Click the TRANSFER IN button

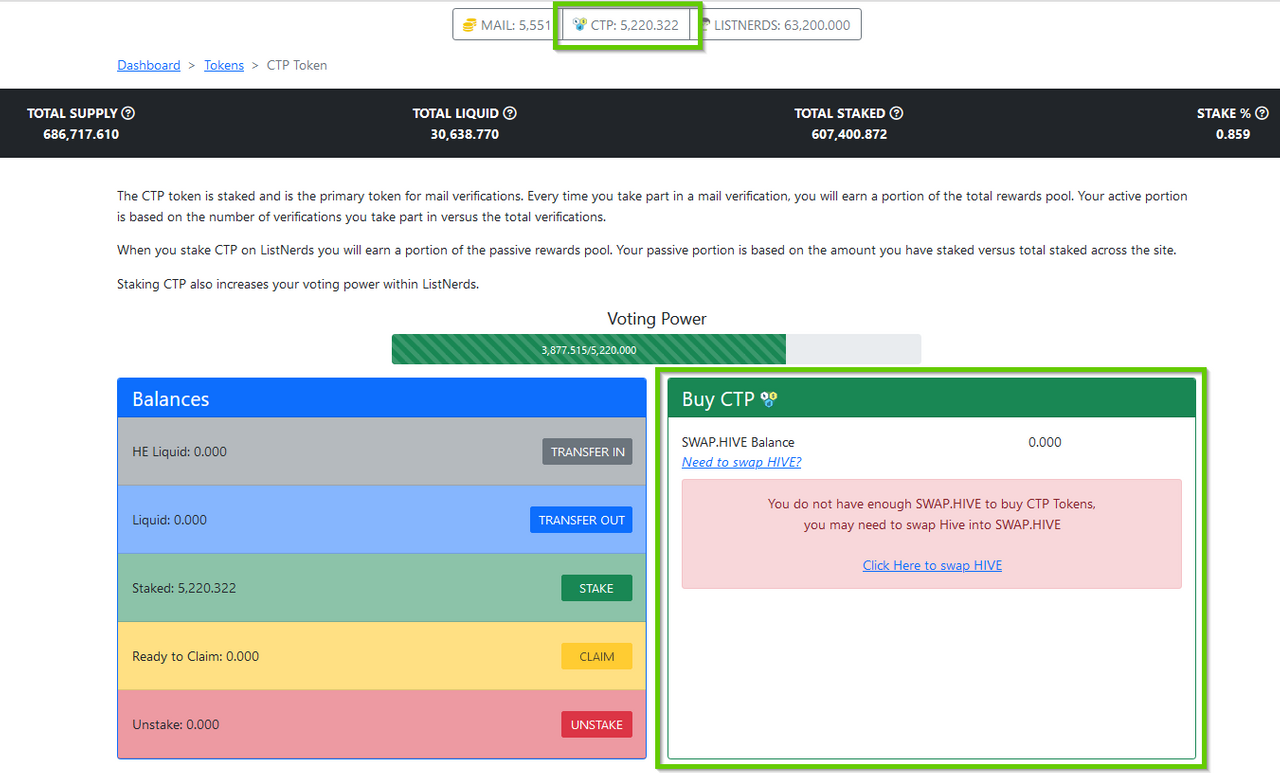588,452
